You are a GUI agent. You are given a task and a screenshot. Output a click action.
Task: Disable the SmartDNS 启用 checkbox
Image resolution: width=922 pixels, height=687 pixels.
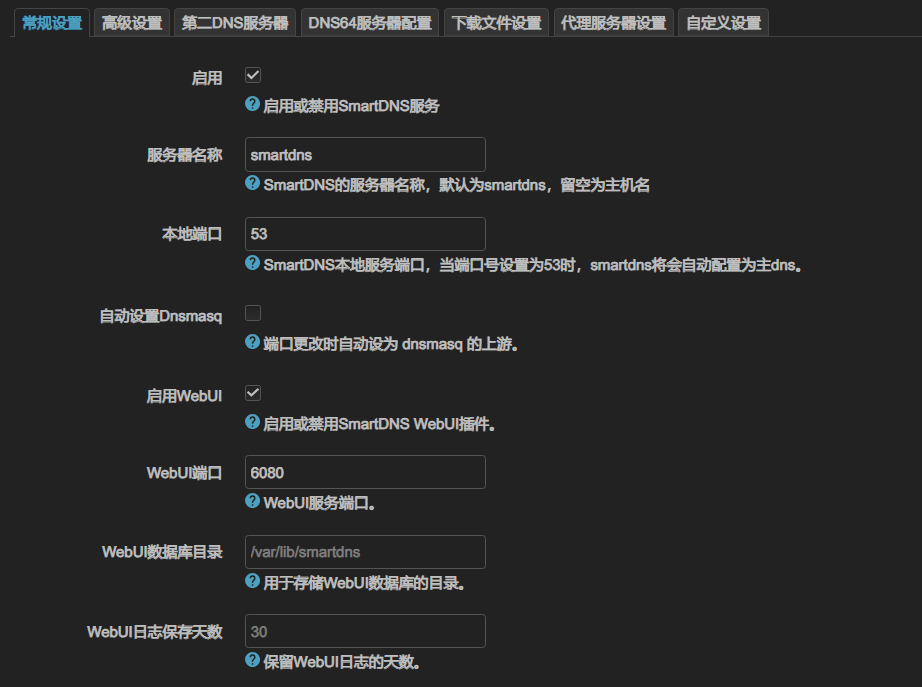251,75
